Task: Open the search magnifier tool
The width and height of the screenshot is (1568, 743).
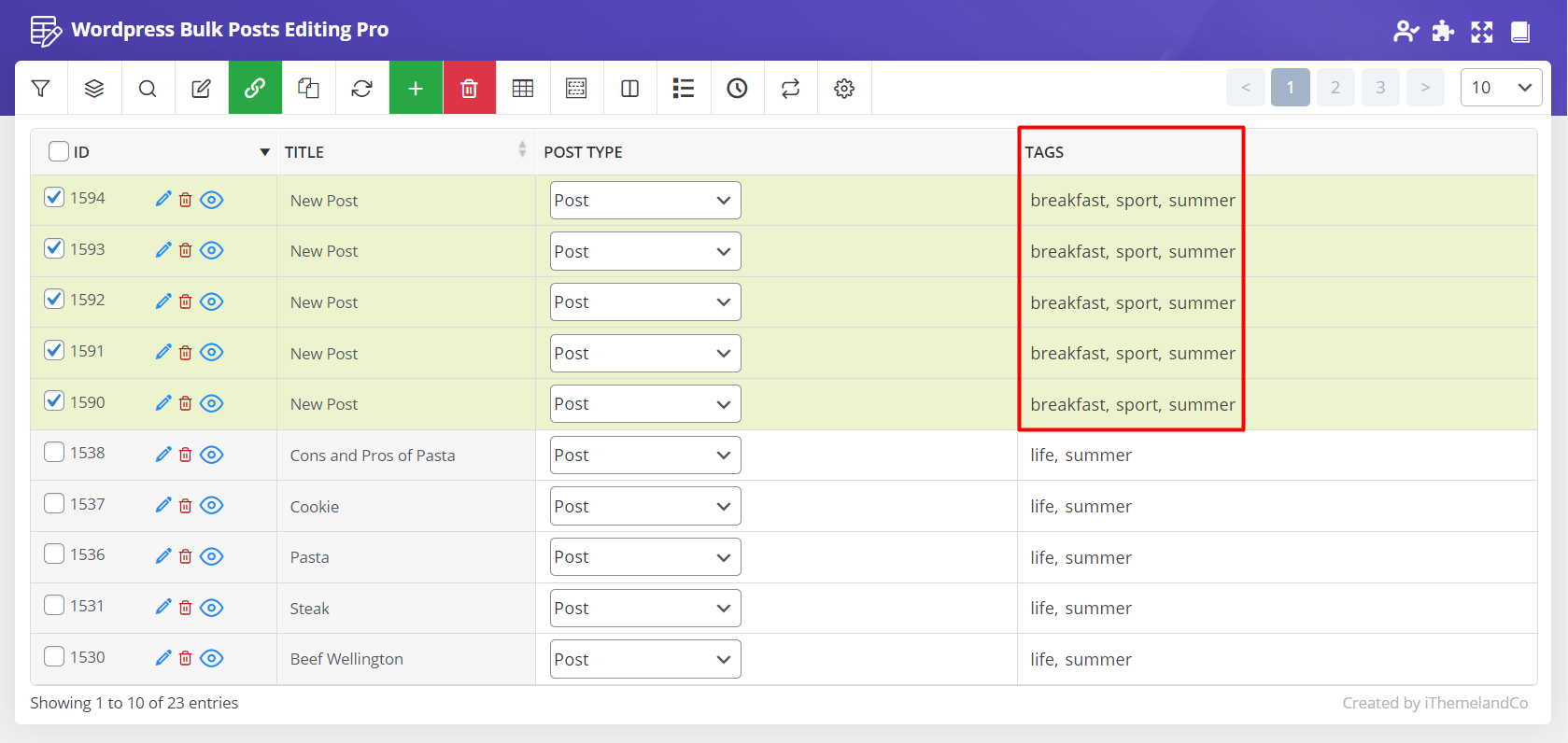Action: [x=148, y=88]
